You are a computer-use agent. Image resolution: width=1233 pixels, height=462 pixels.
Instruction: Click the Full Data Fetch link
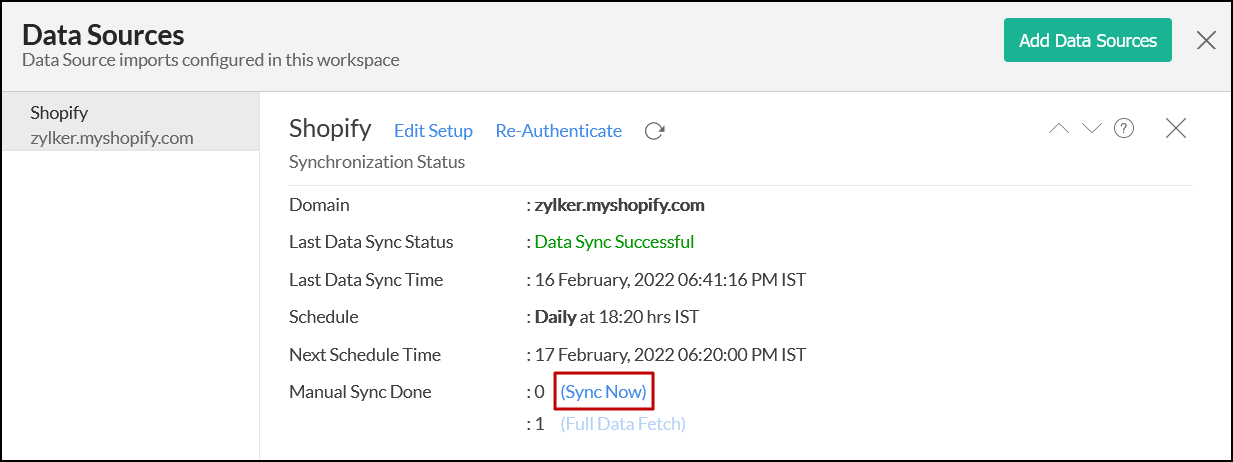click(x=623, y=424)
